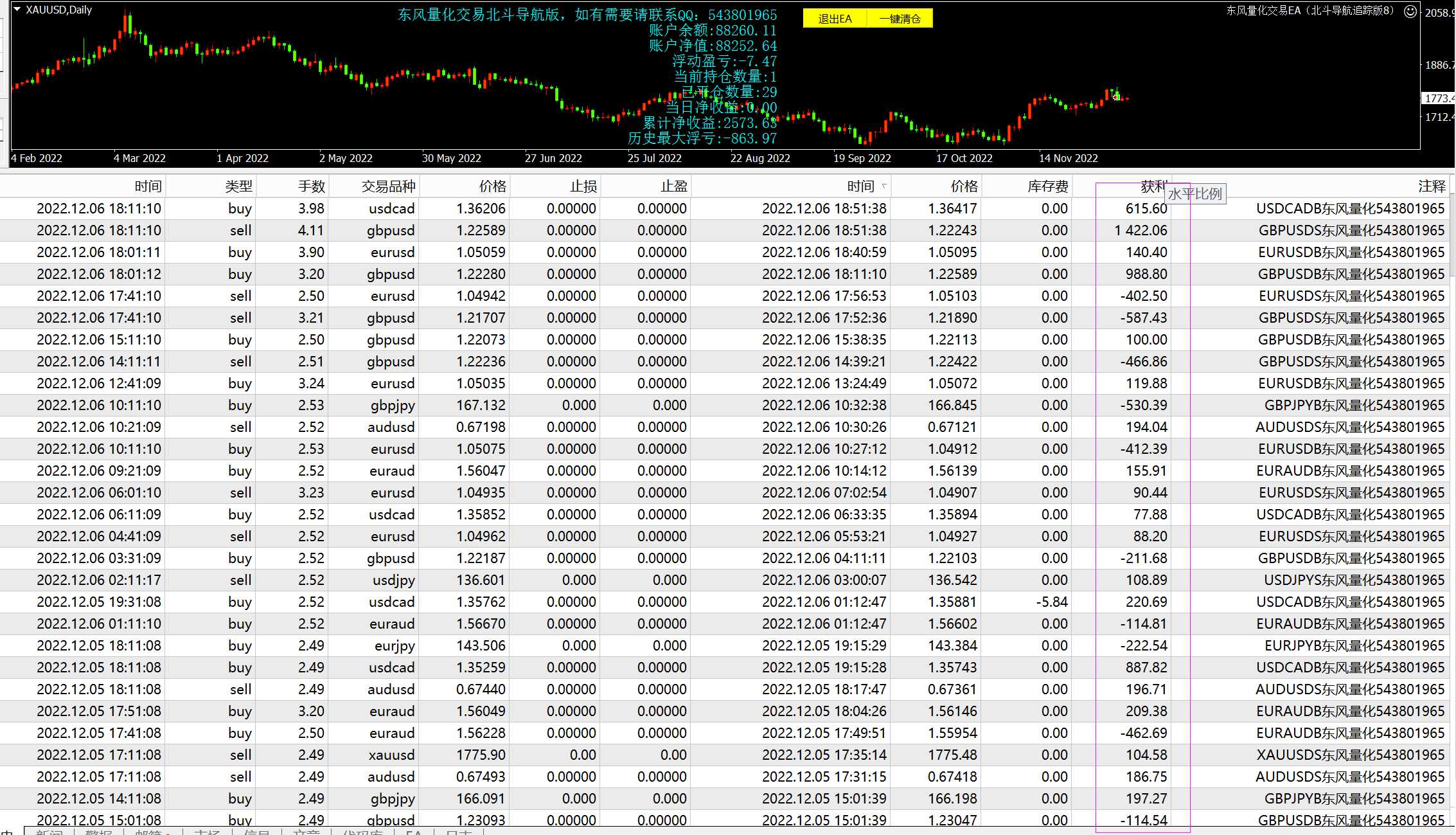
Task: Select the comment EURJPYB东风量化543801965
Action: click(1354, 645)
